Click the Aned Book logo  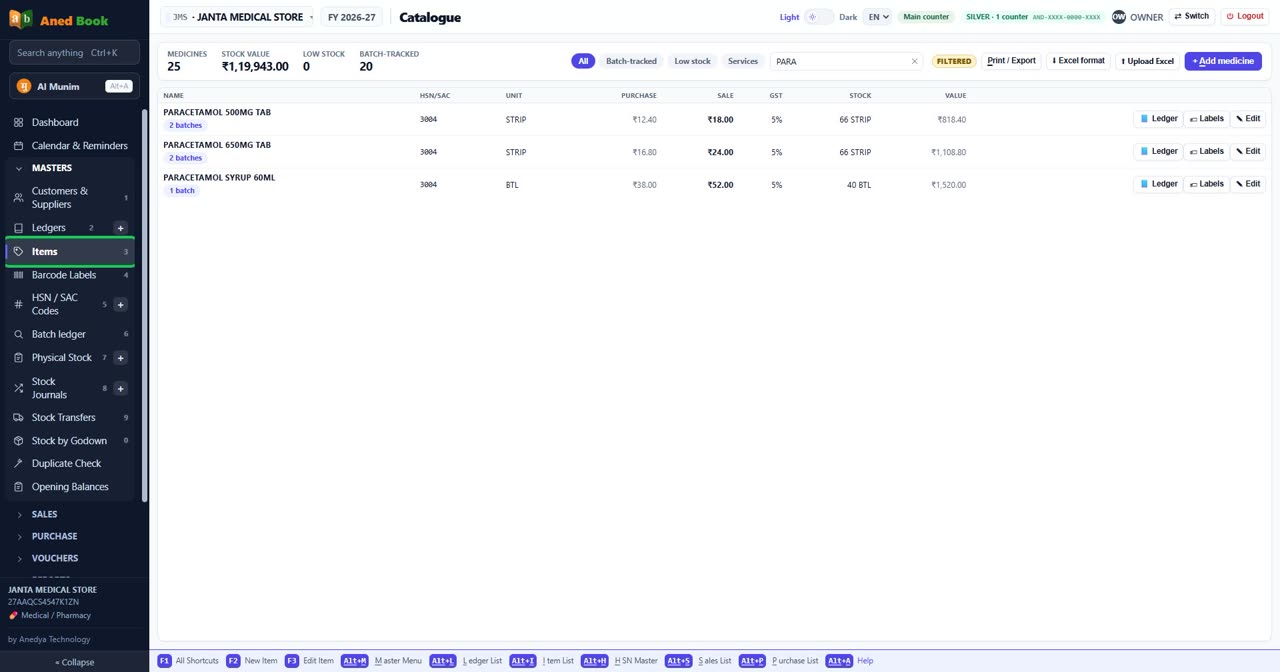click(58, 20)
